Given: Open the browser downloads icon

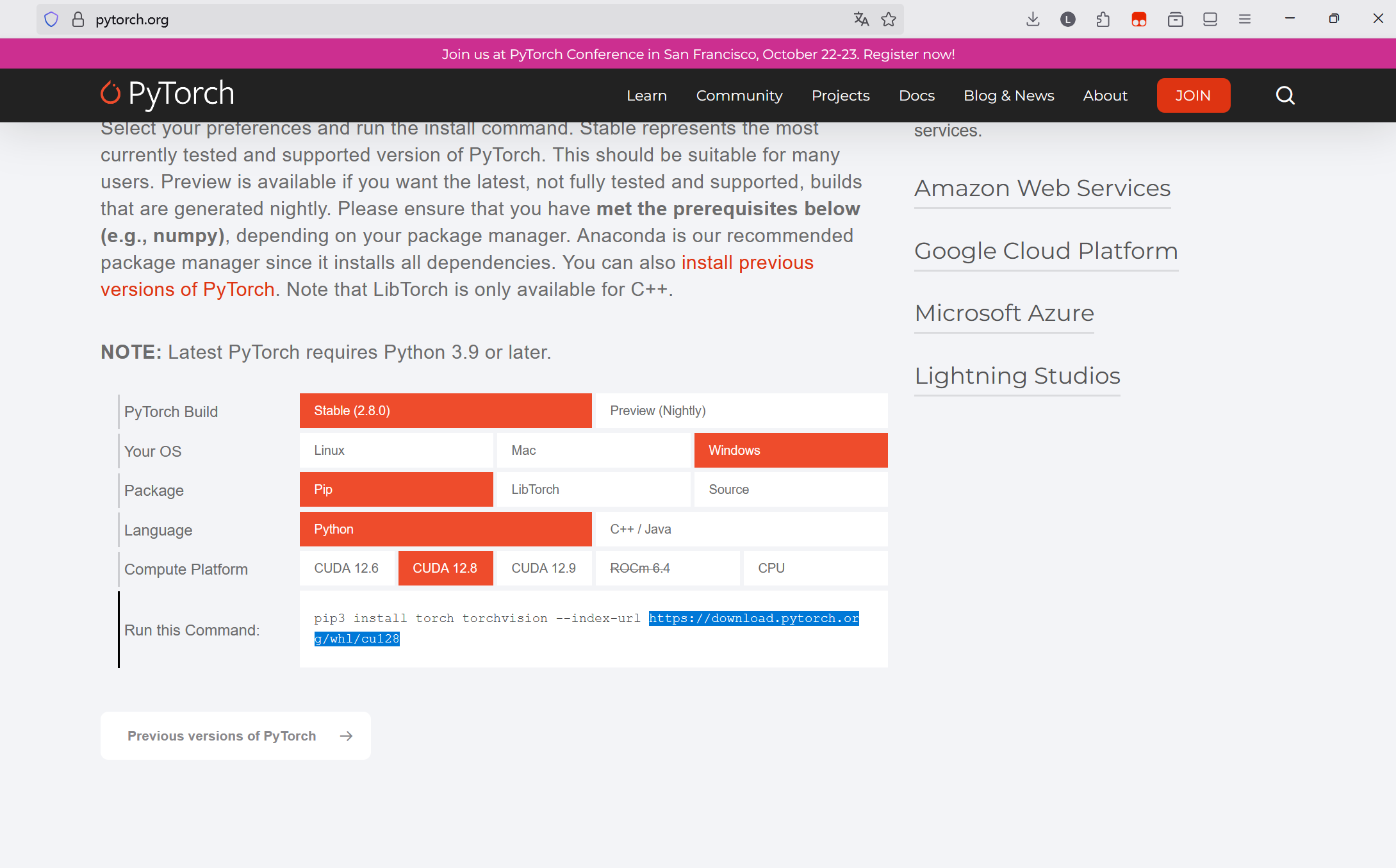Looking at the screenshot, I should 1033,19.
